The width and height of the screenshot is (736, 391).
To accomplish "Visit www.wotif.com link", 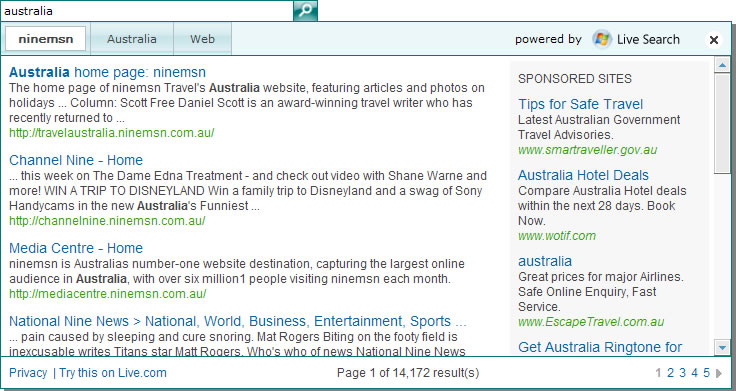I will (x=557, y=236).
